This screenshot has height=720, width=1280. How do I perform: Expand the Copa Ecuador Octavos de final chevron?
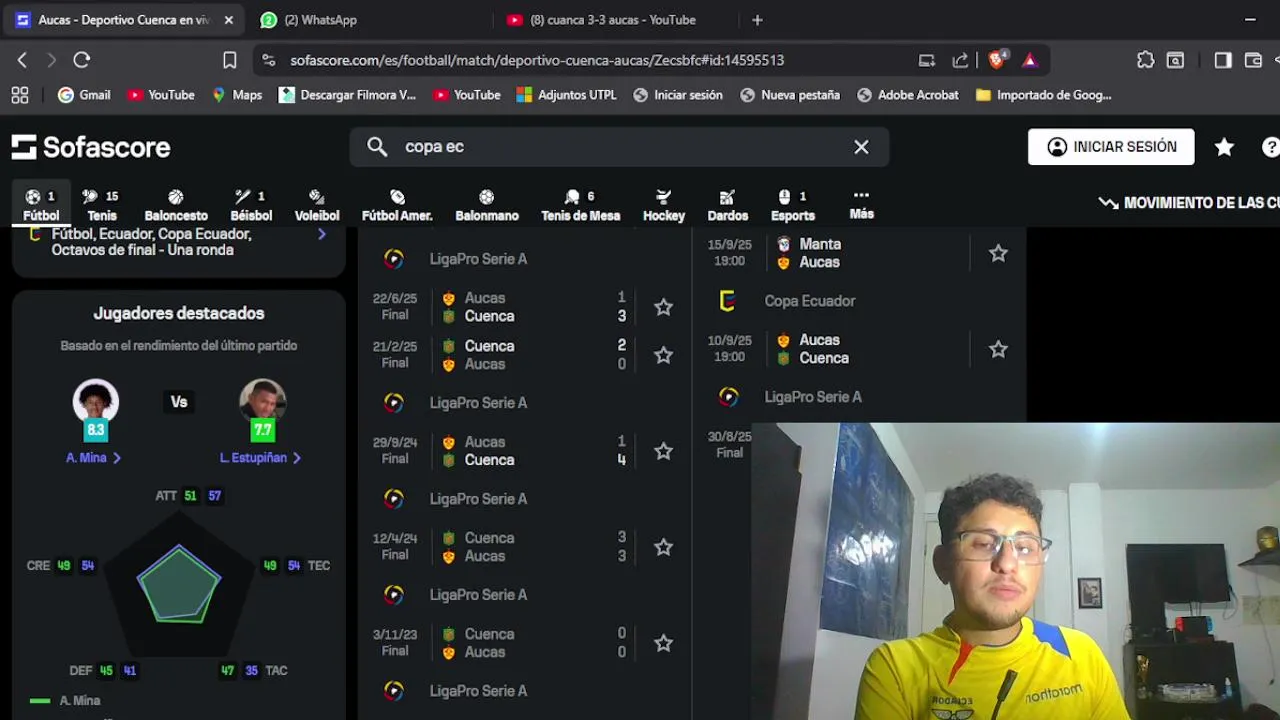click(x=322, y=234)
